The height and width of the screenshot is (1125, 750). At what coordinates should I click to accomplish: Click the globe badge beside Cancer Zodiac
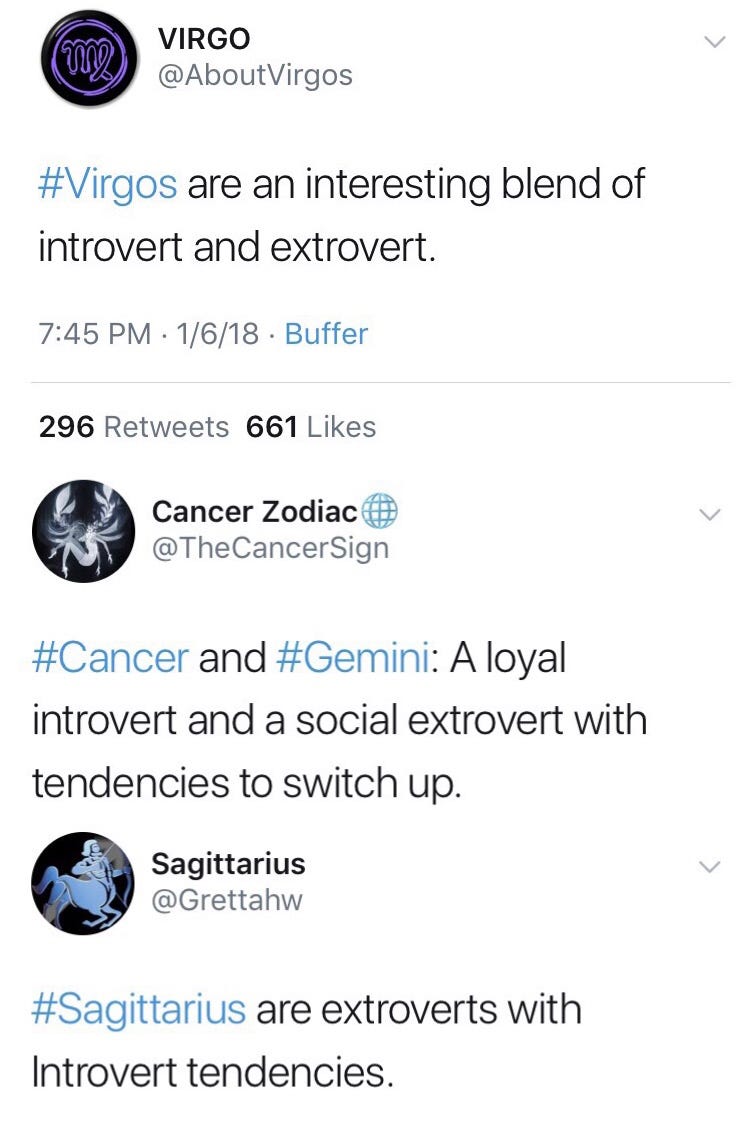[380, 513]
